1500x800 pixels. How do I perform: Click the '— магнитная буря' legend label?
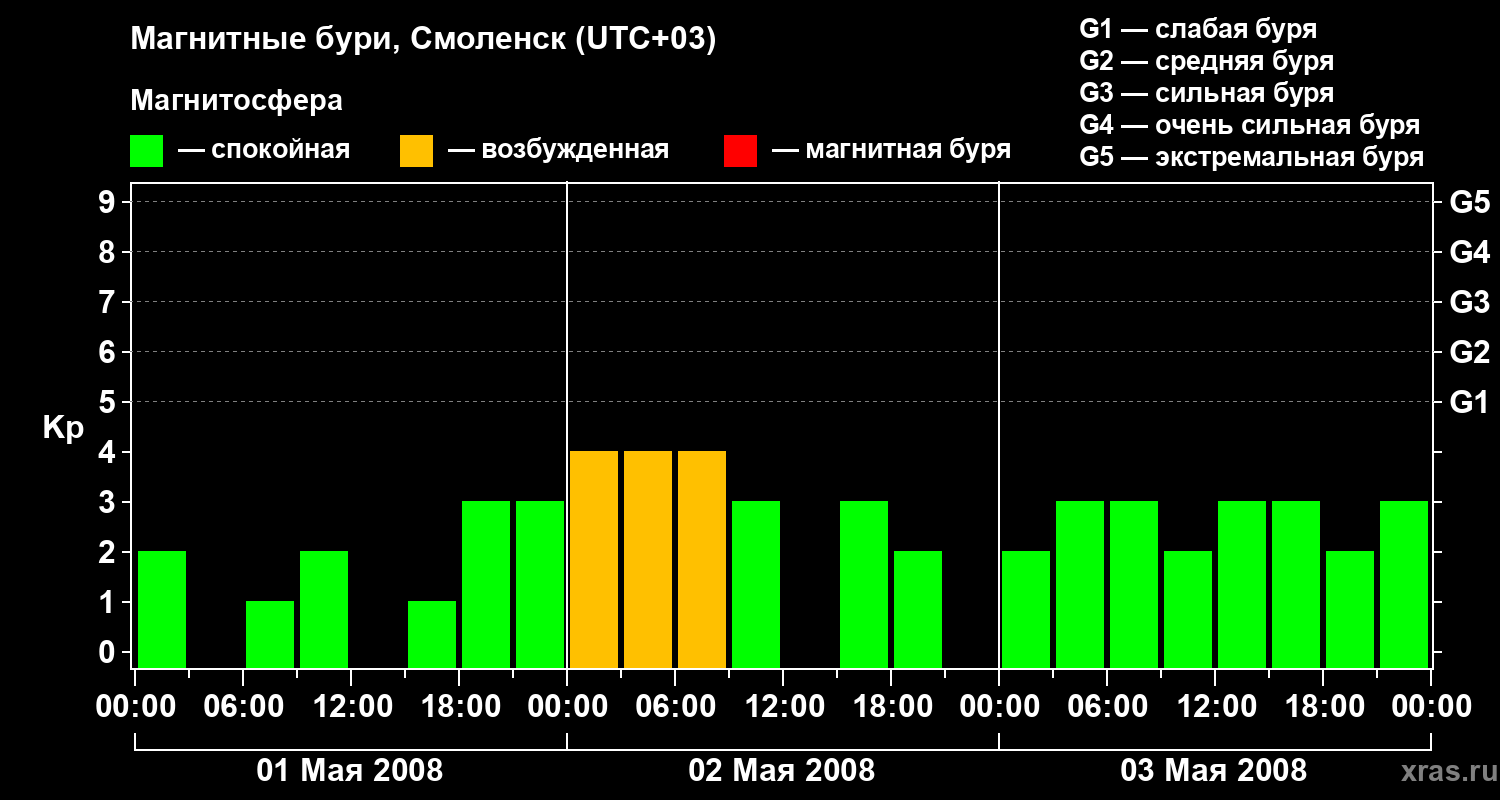891,151
